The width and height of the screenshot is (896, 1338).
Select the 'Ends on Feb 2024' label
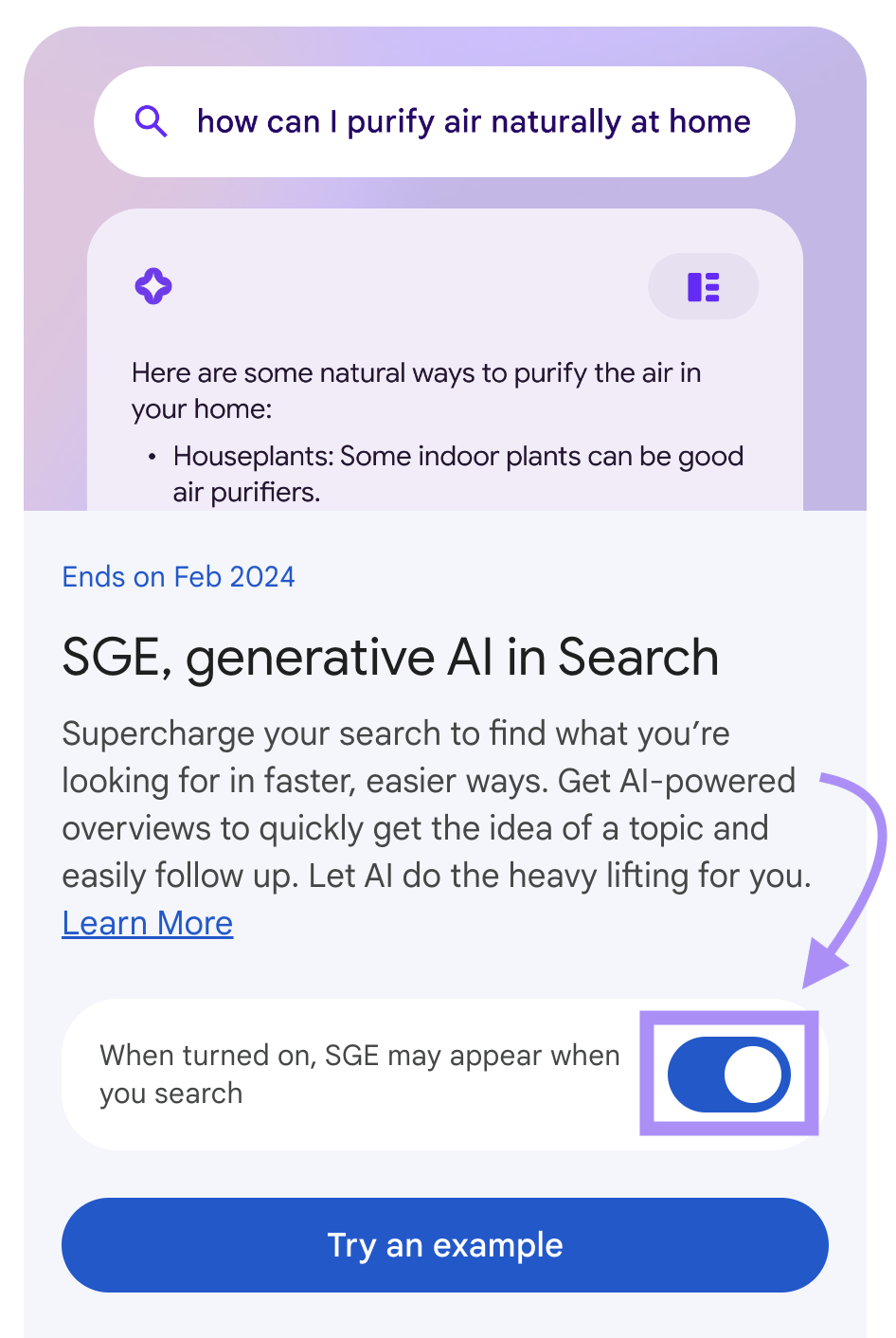click(x=178, y=576)
